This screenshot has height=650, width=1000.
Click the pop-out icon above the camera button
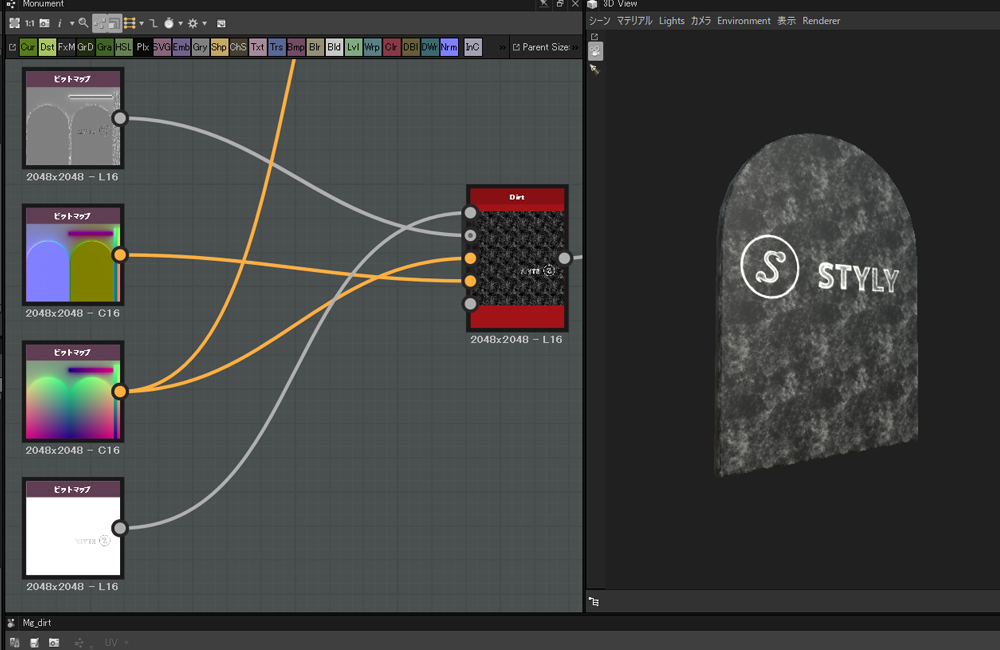tap(594, 37)
